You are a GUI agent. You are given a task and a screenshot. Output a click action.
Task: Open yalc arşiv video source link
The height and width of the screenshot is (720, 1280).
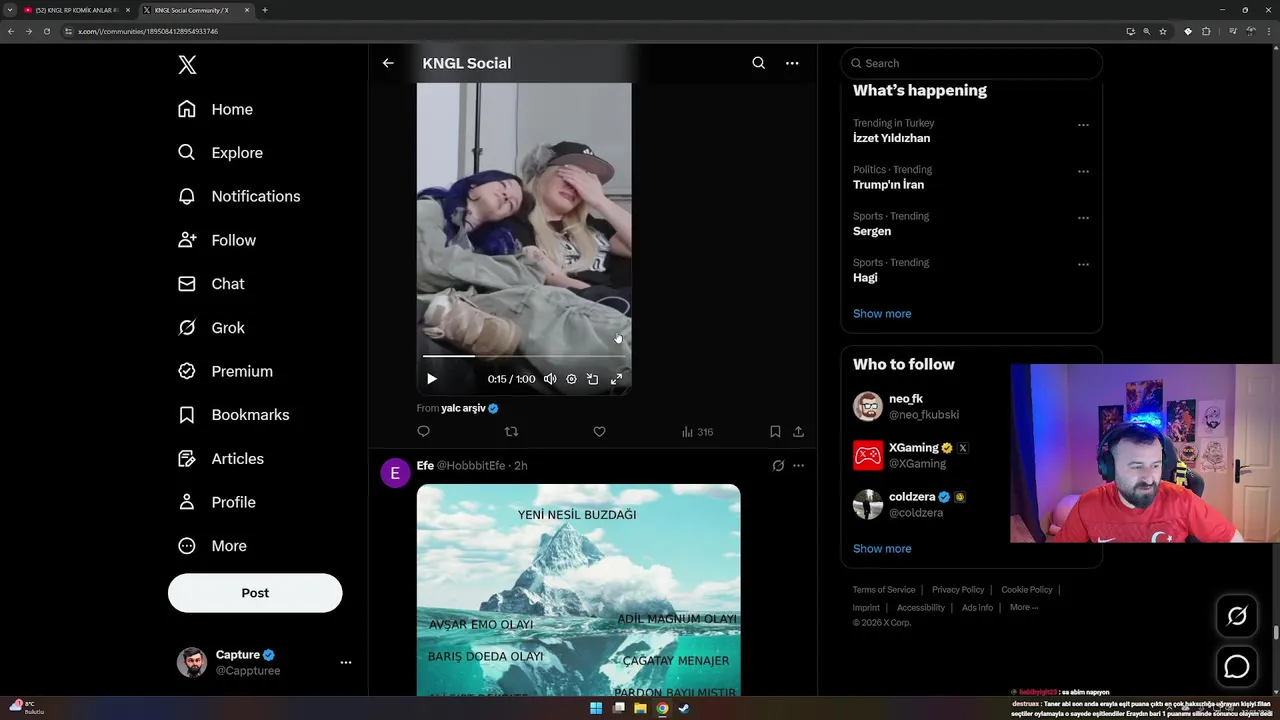click(463, 408)
